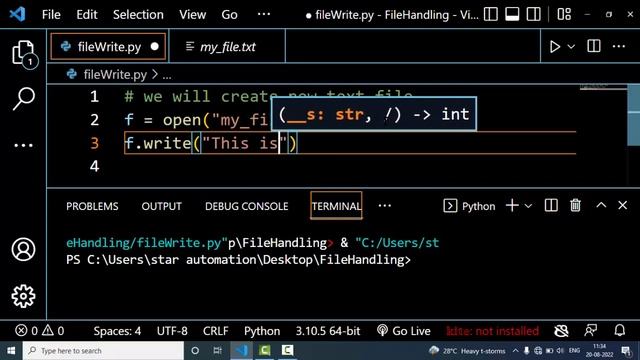Open the Manage settings gear icon
Screen dimensions: 640x360
[23, 296]
